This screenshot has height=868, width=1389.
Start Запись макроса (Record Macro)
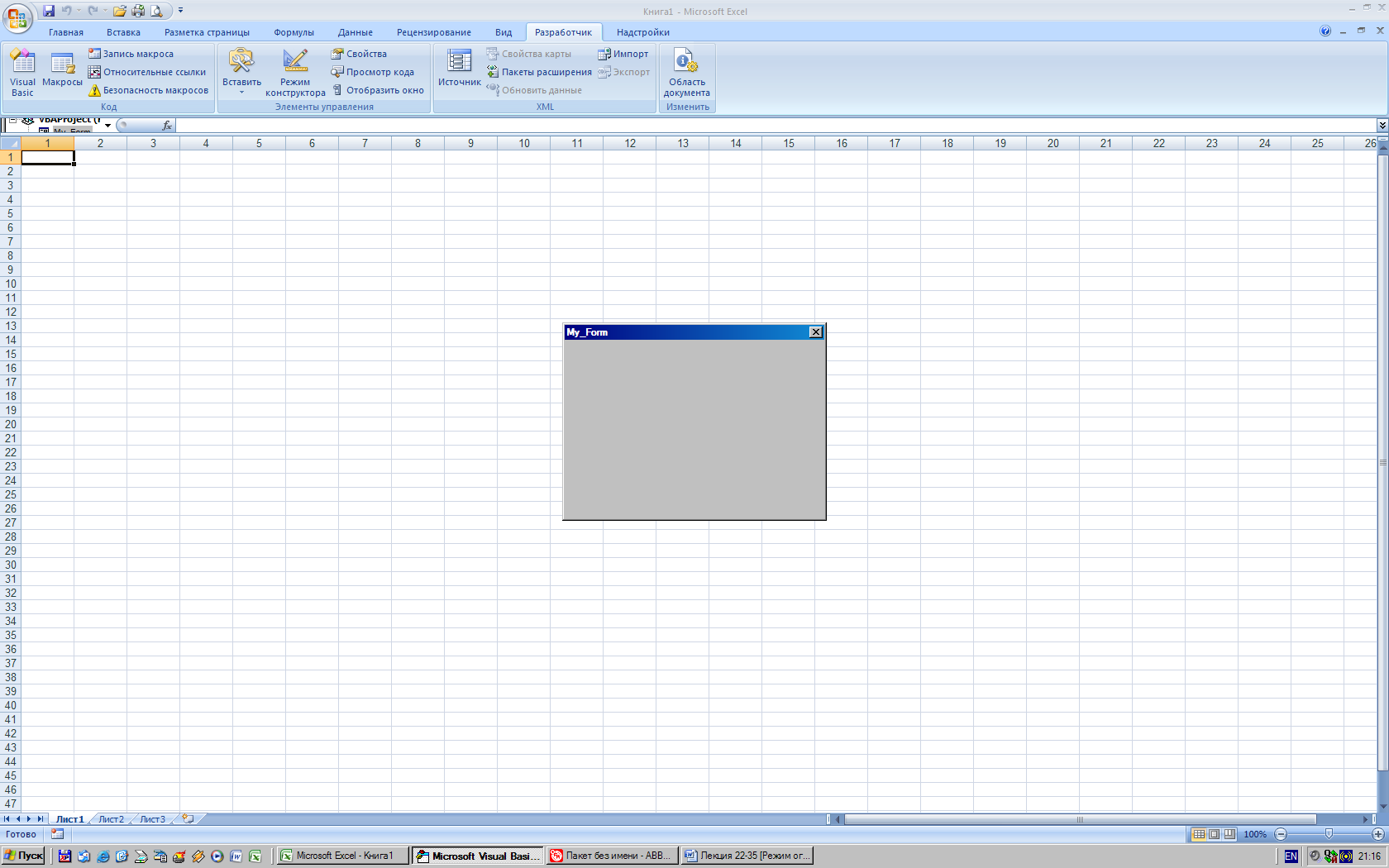point(131,54)
